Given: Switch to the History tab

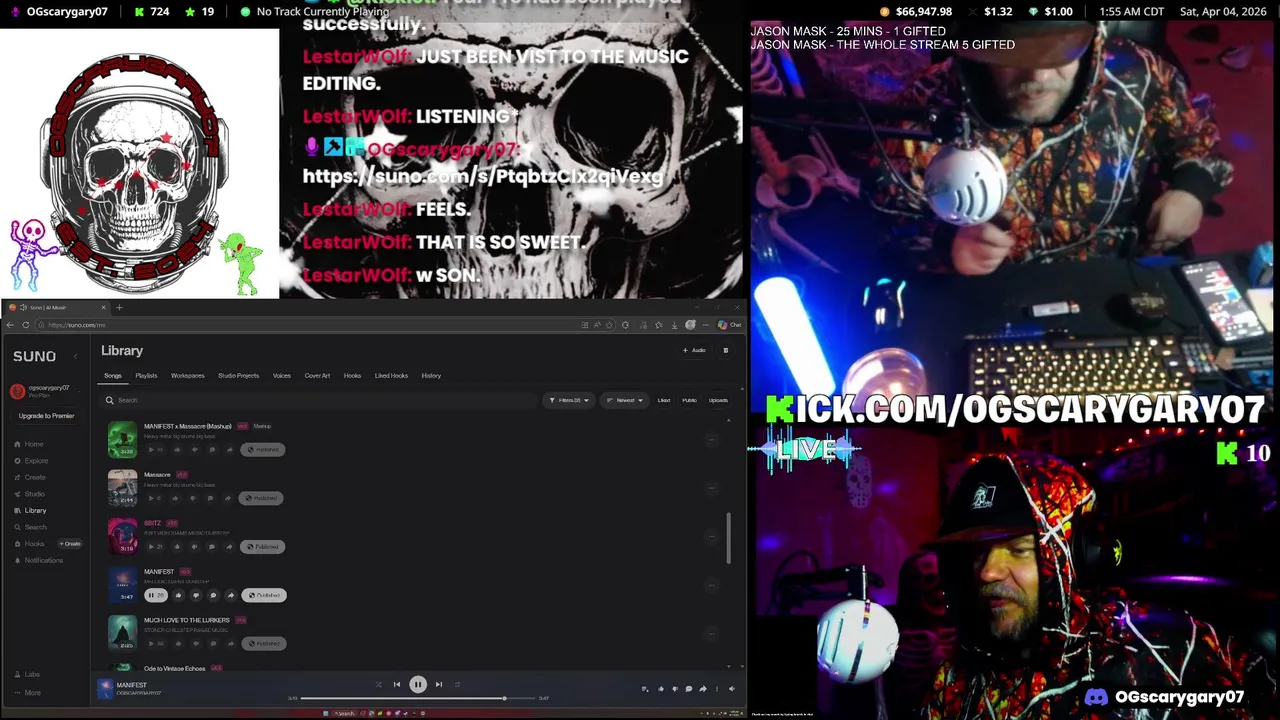Looking at the screenshot, I should click(x=431, y=376).
